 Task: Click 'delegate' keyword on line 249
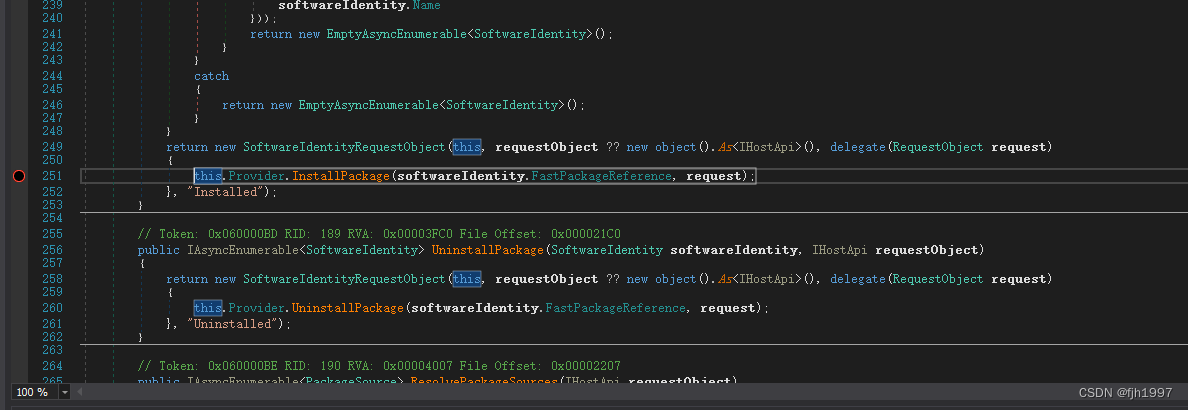tap(858, 147)
